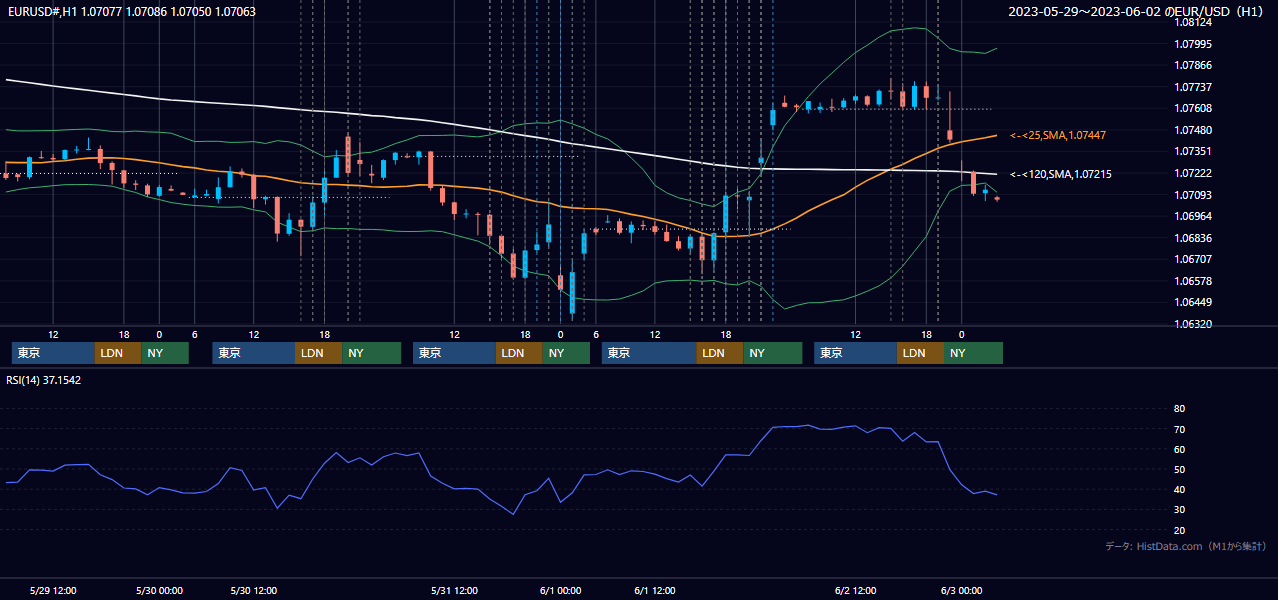Screen dimensions: 1278x600
Task: Click the leftmost NY session bar
Action: (x=165, y=353)
